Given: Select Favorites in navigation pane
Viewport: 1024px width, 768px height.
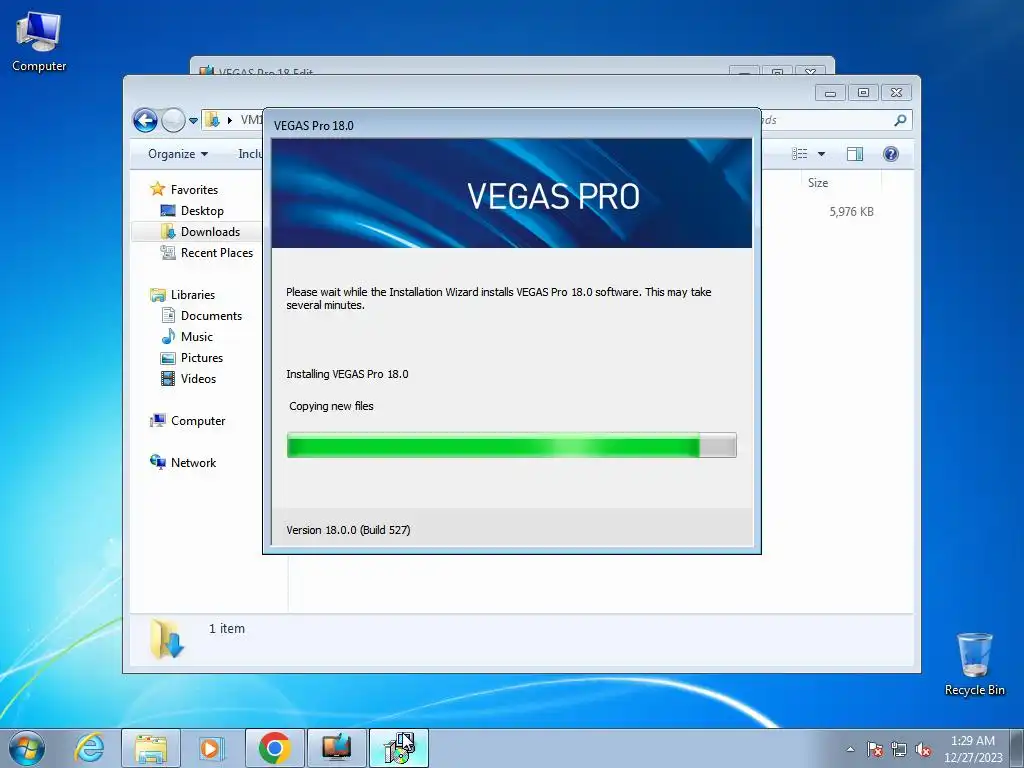Looking at the screenshot, I should tap(194, 189).
